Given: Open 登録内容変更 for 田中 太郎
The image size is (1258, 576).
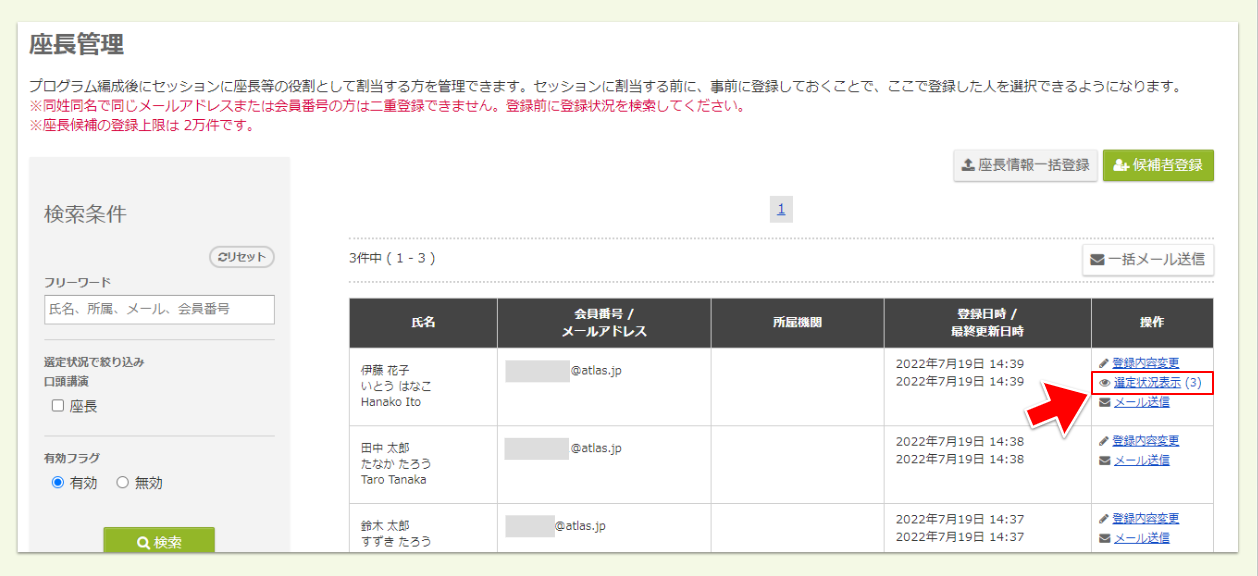Looking at the screenshot, I should point(1145,441).
